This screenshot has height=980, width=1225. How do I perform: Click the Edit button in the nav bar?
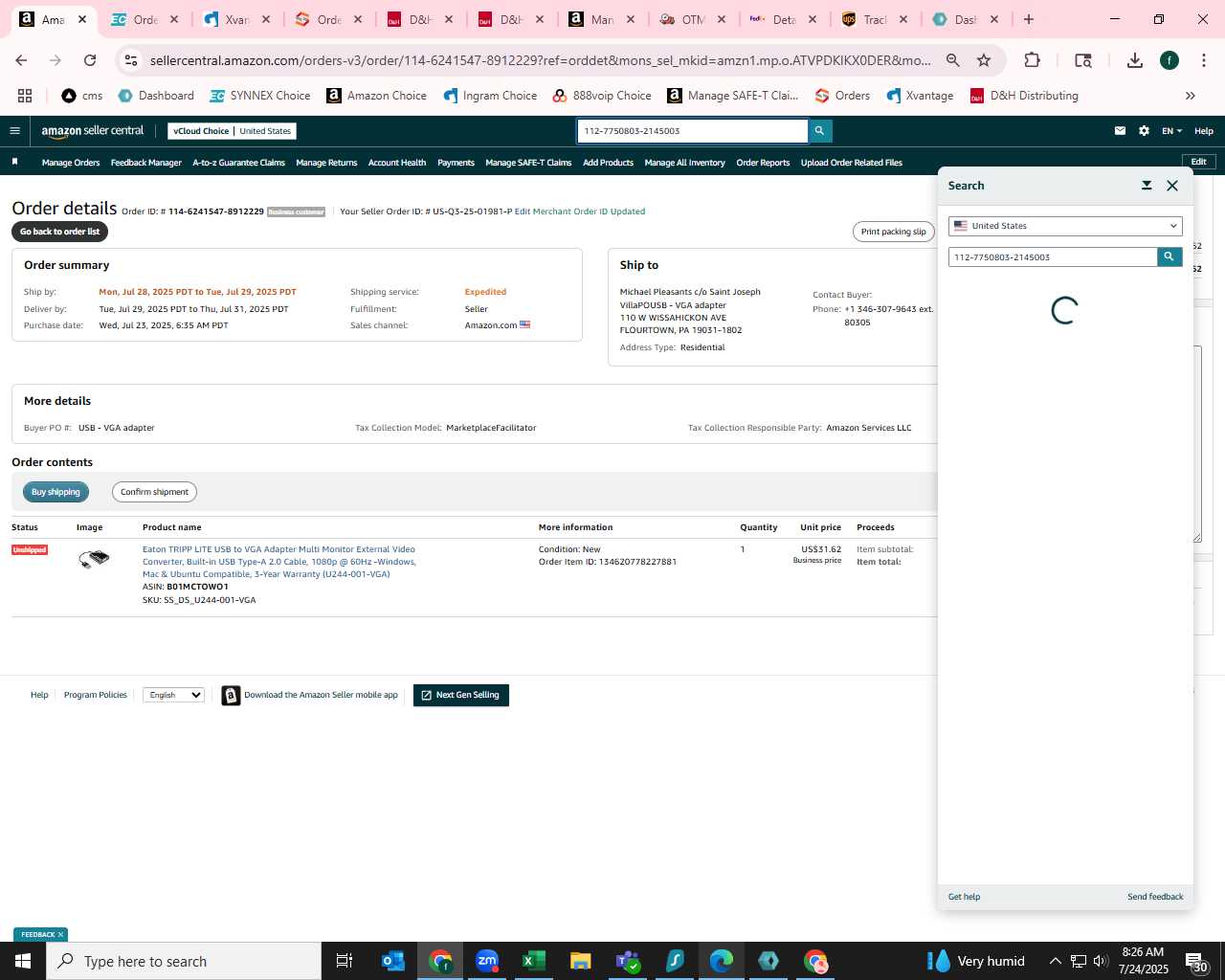click(x=1199, y=162)
